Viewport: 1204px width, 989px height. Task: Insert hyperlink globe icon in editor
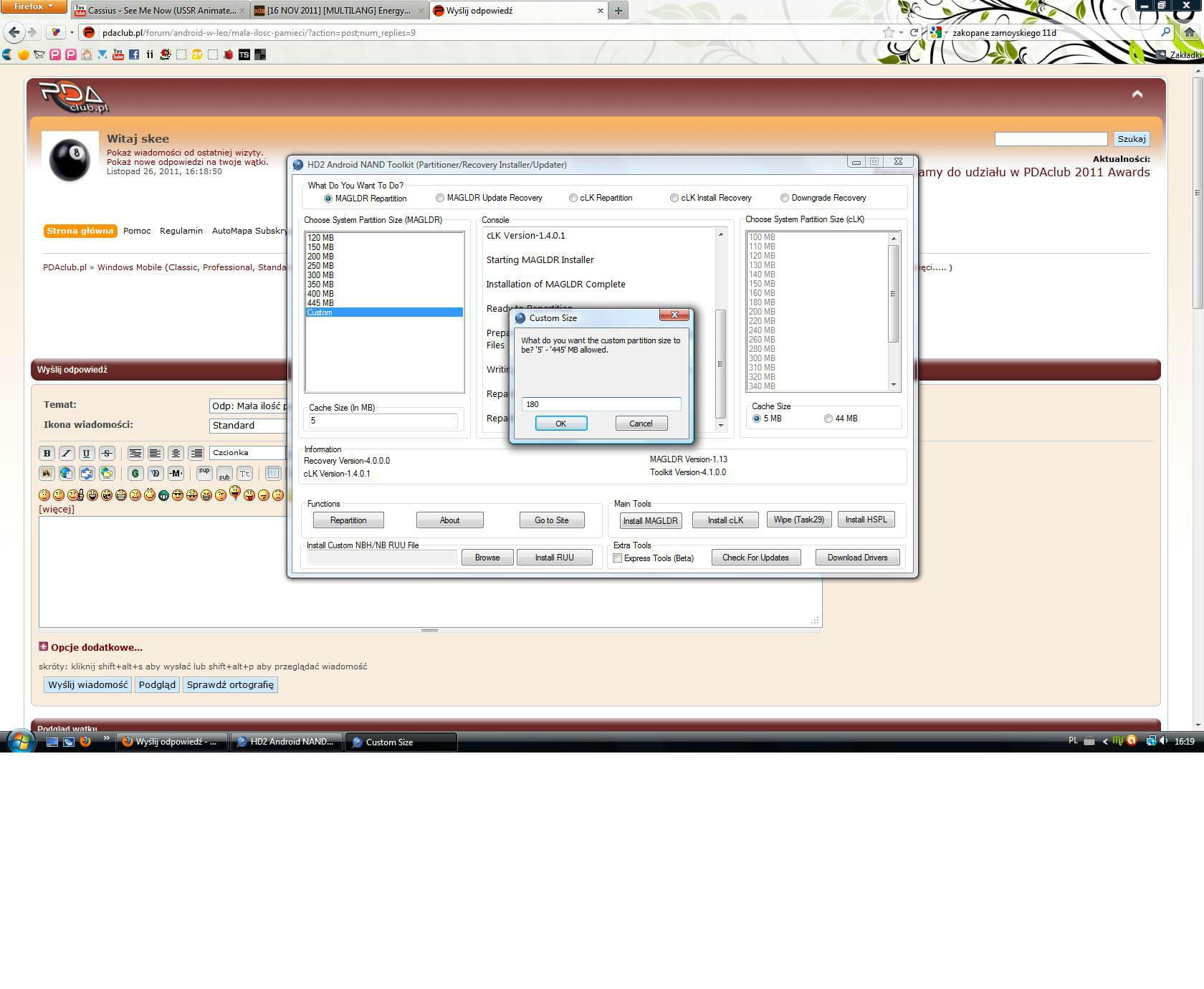click(67, 473)
